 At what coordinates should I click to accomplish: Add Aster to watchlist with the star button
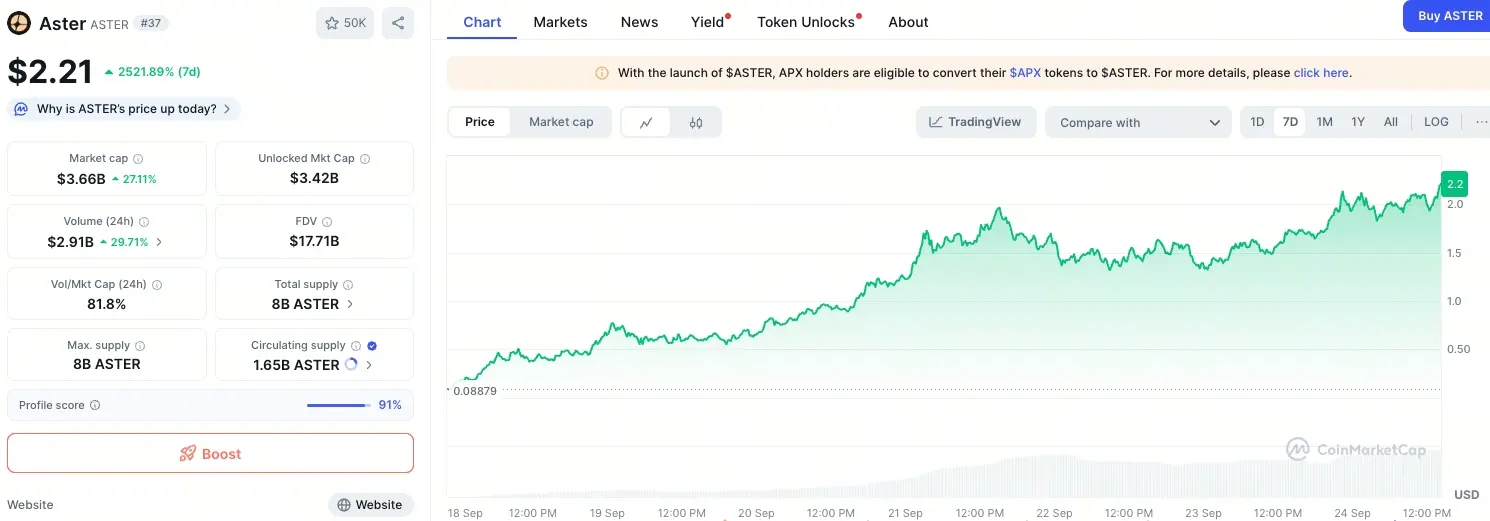345,23
